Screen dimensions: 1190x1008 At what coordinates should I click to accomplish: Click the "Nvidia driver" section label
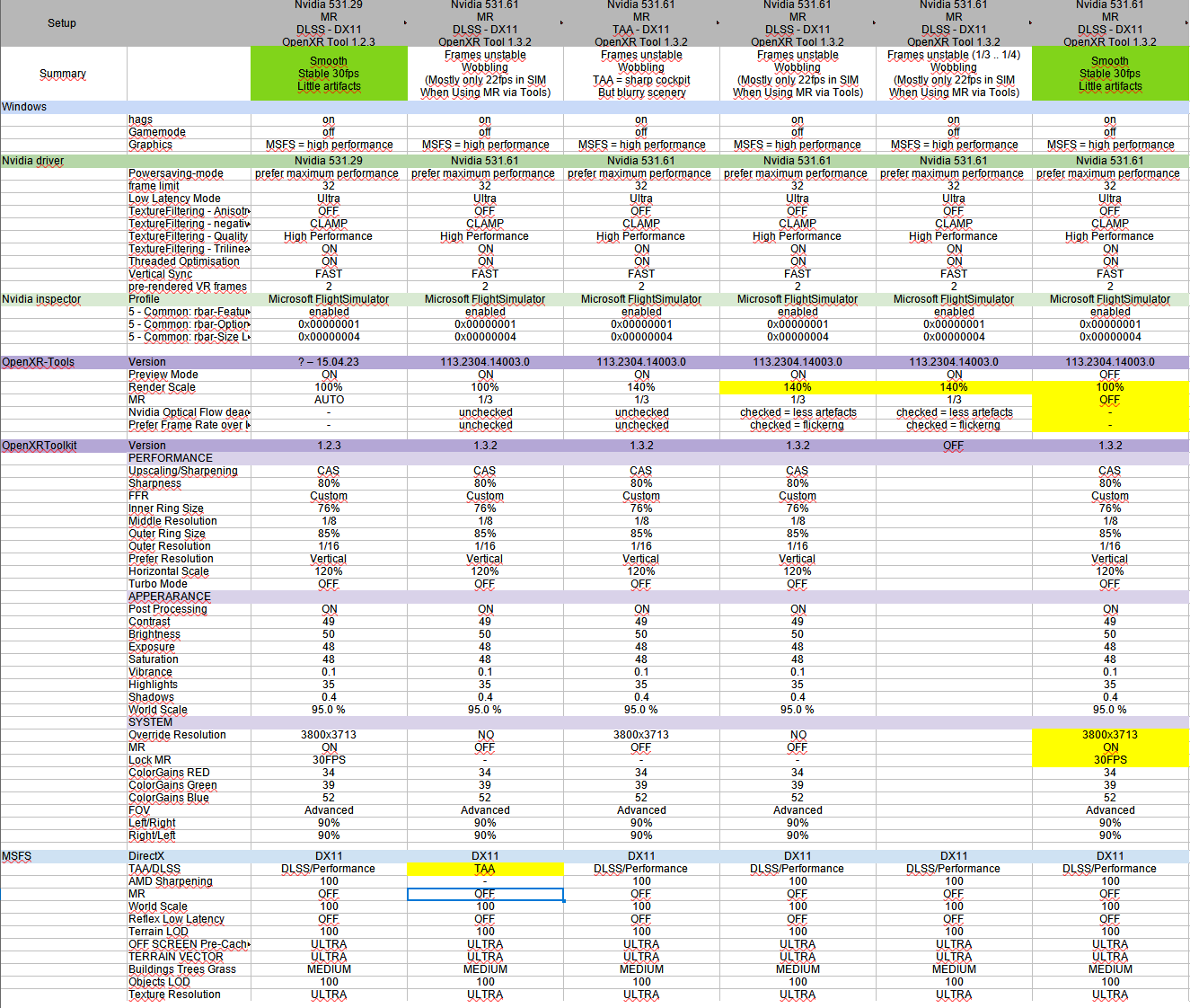tap(33, 161)
